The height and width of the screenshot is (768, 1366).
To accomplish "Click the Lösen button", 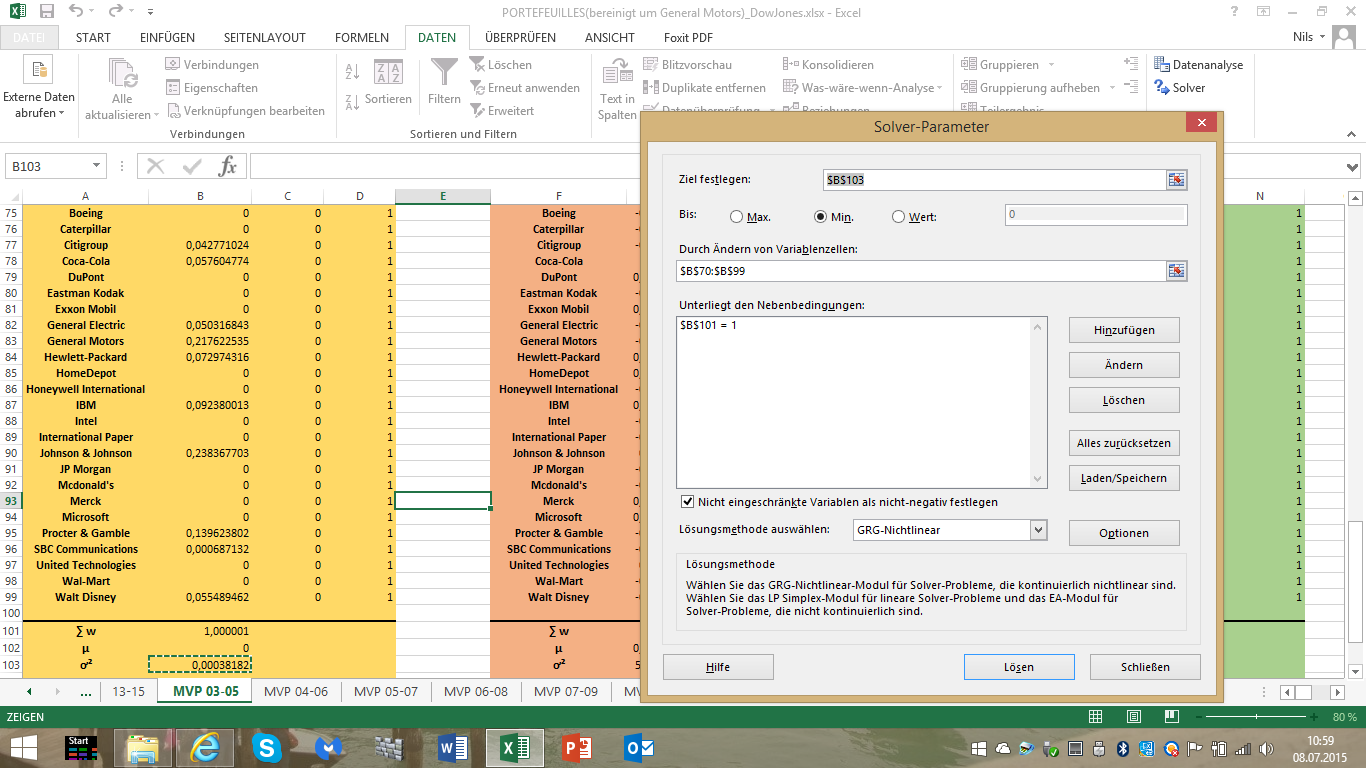I will tap(1018, 667).
